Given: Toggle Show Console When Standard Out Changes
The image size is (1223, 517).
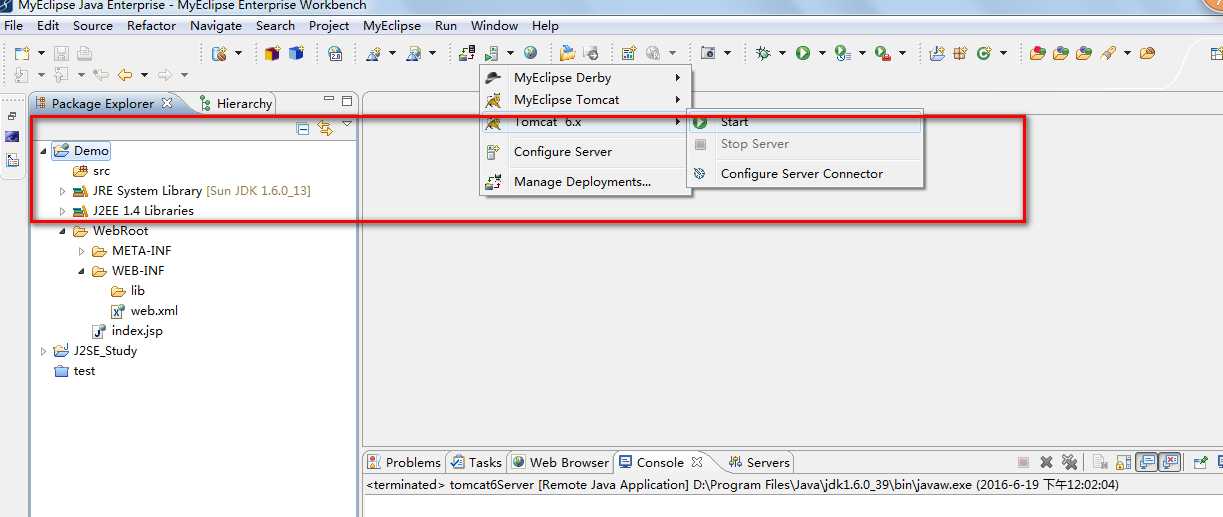Looking at the screenshot, I should (x=1147, y=462).
